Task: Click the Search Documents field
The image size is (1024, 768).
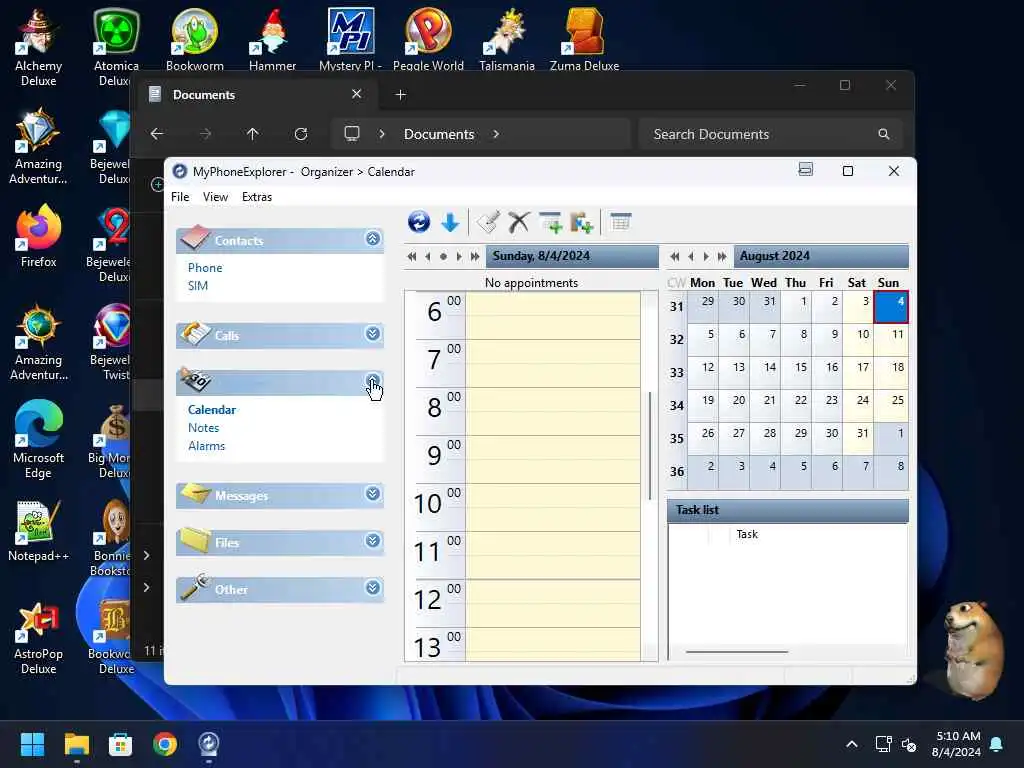Action: pos(771,134)
